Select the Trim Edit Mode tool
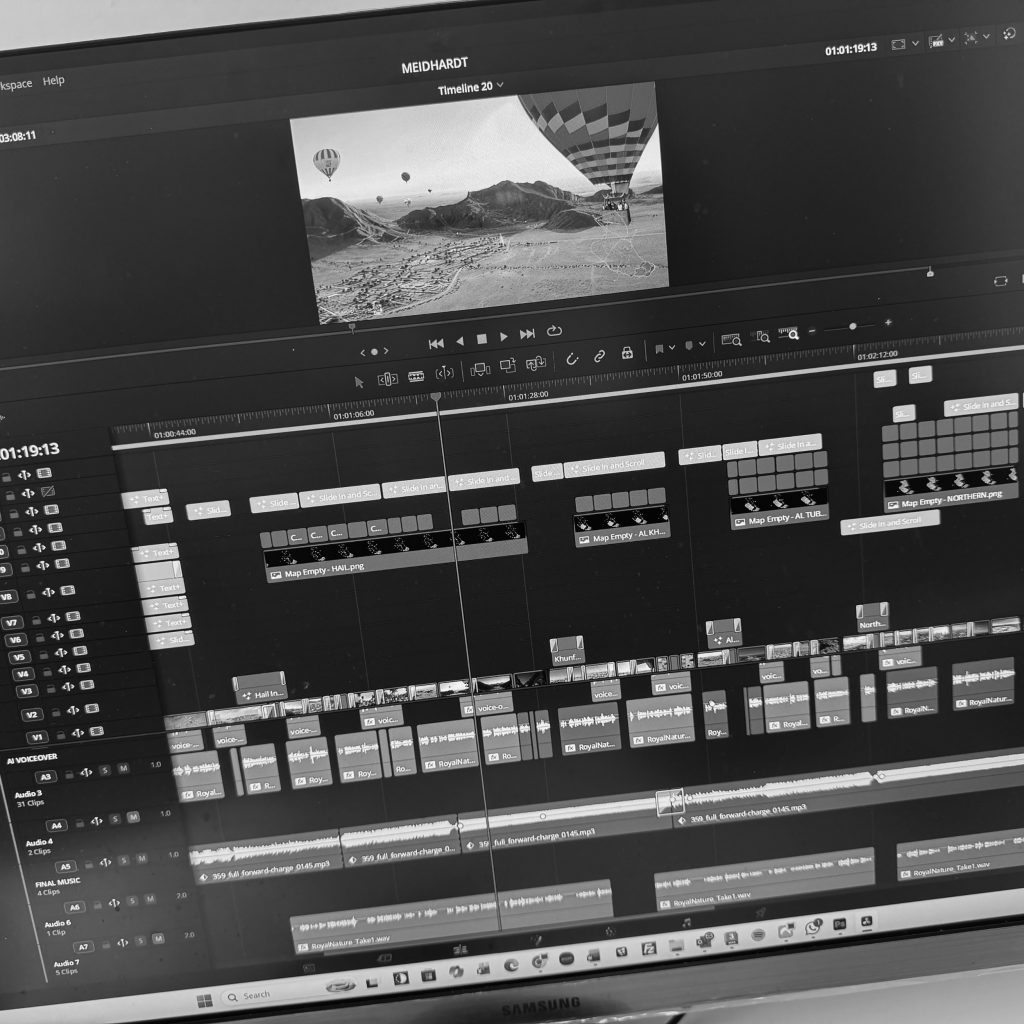This screenshot has width=1024, height=1024. [388, 379]
